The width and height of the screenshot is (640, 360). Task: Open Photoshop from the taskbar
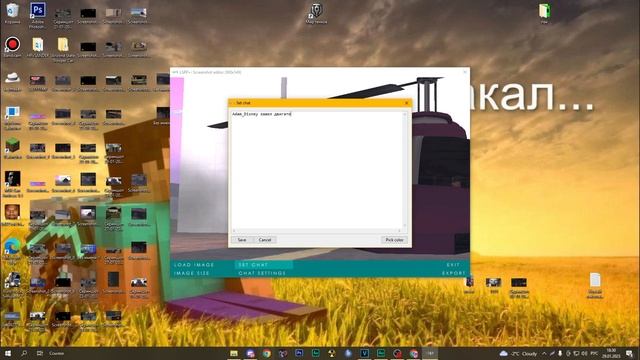click(x=299, y=353)
